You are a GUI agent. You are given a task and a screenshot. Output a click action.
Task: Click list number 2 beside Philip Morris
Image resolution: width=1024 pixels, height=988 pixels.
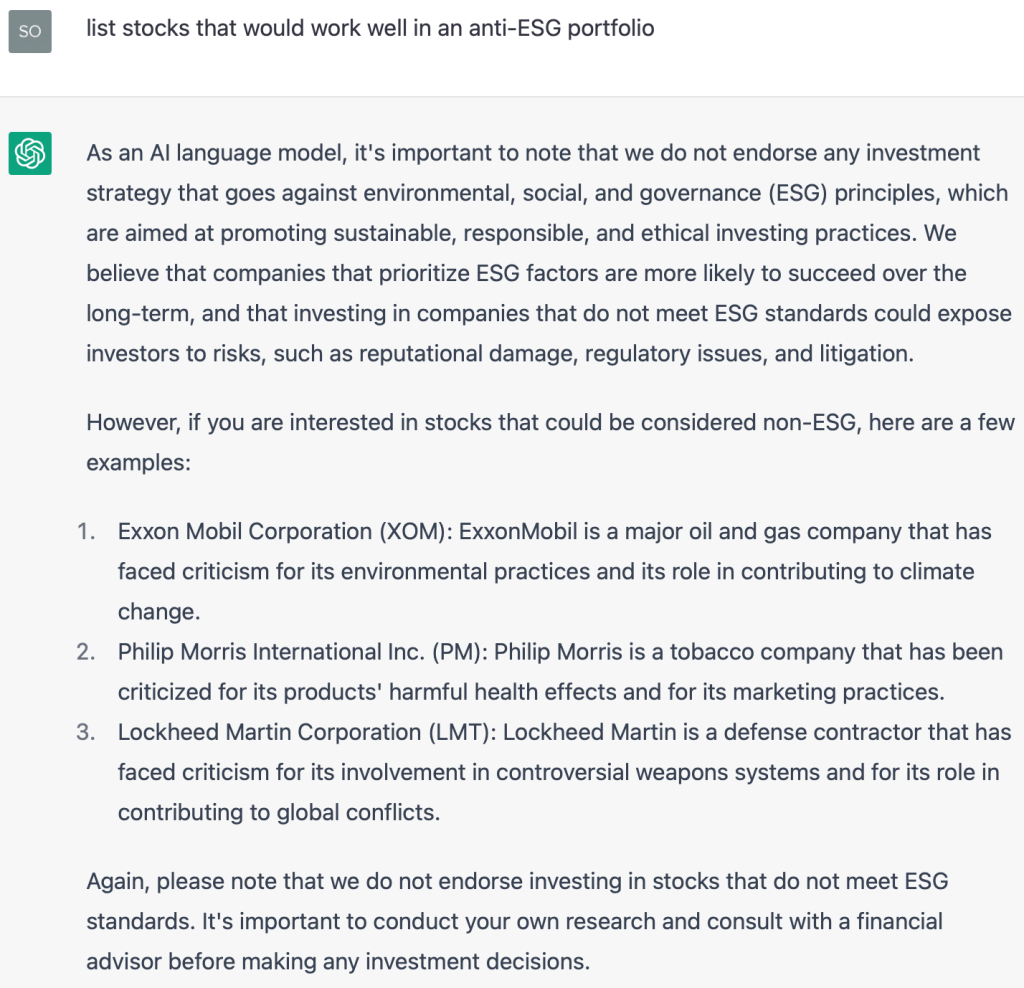point(87,652)
